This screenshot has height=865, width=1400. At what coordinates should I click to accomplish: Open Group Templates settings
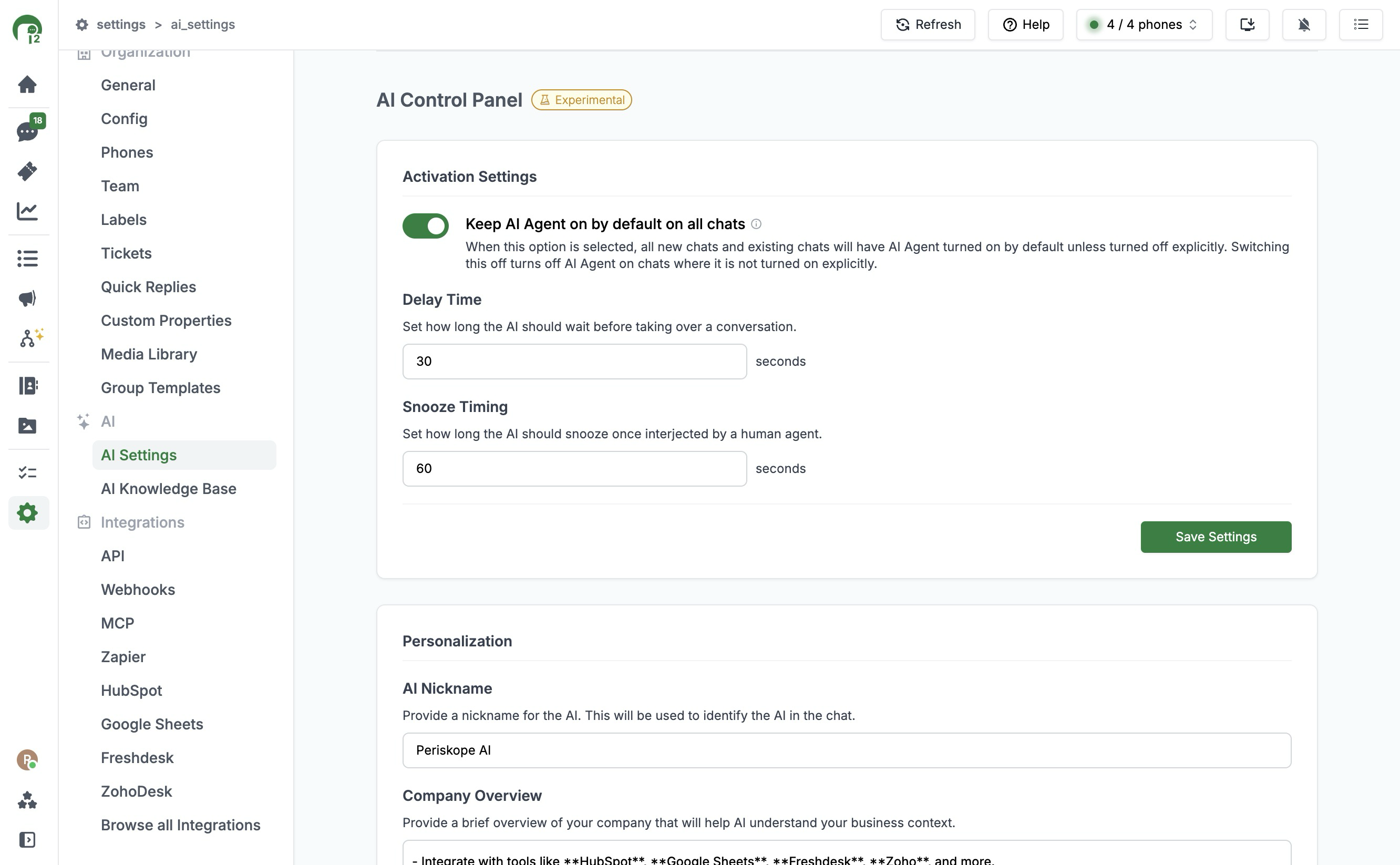pos(161,388)
